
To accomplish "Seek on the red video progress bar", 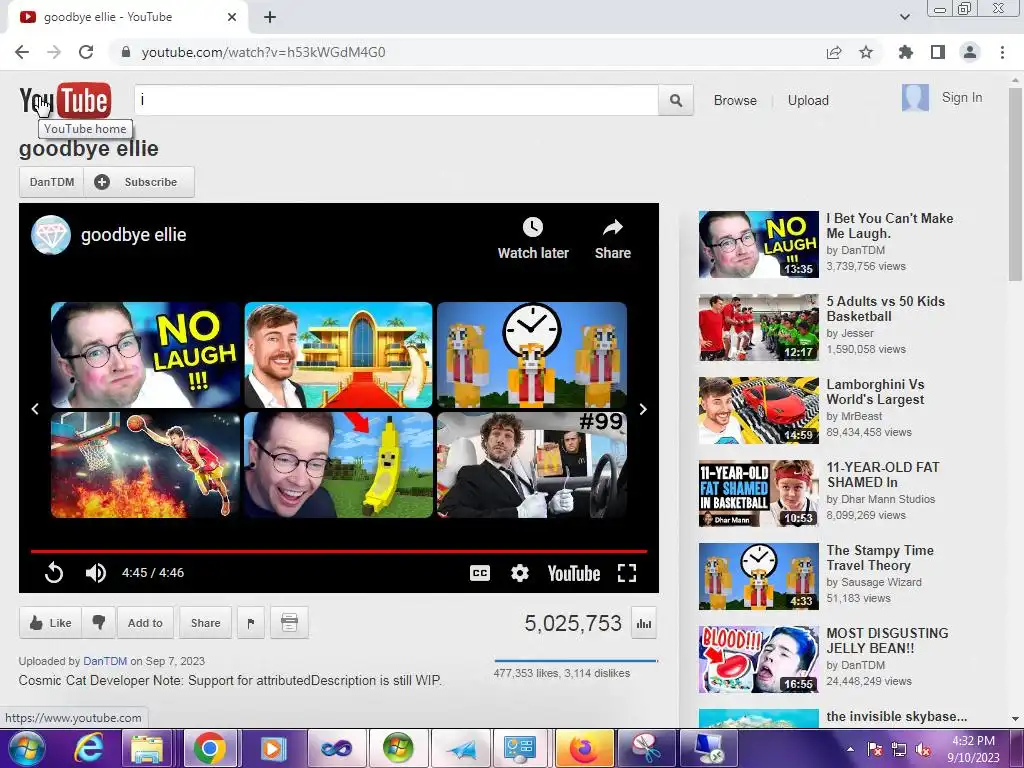I will coord(339,552).
